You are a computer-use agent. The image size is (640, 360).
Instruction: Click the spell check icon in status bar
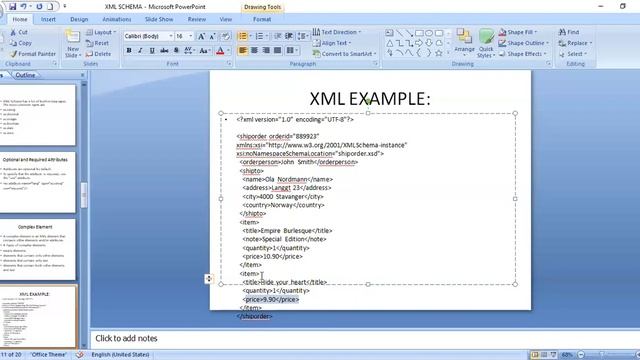[x=80, y=355]
